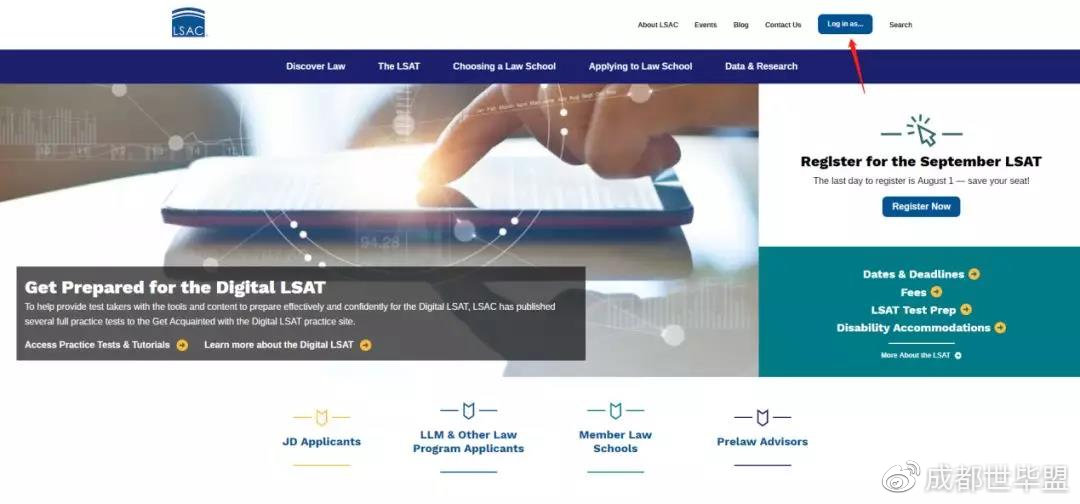Open the Data & Research menu
This screenshot has height=504, width=1080.
(761, 66)
